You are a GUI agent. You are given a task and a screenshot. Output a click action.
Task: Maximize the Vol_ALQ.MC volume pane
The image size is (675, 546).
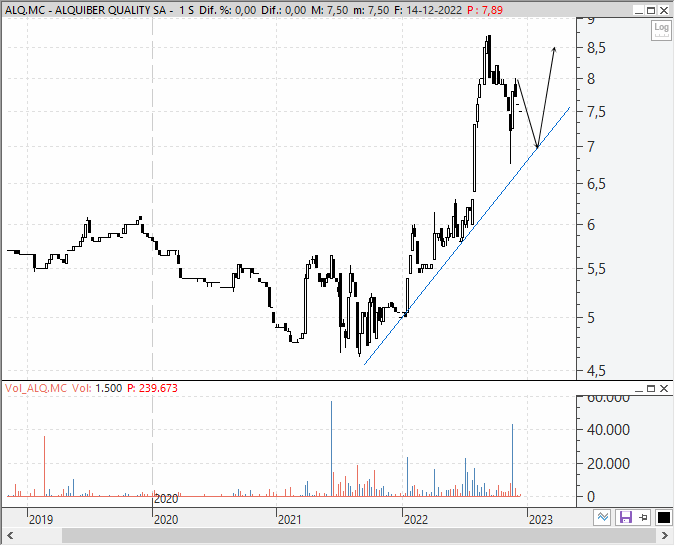[651, 389]
